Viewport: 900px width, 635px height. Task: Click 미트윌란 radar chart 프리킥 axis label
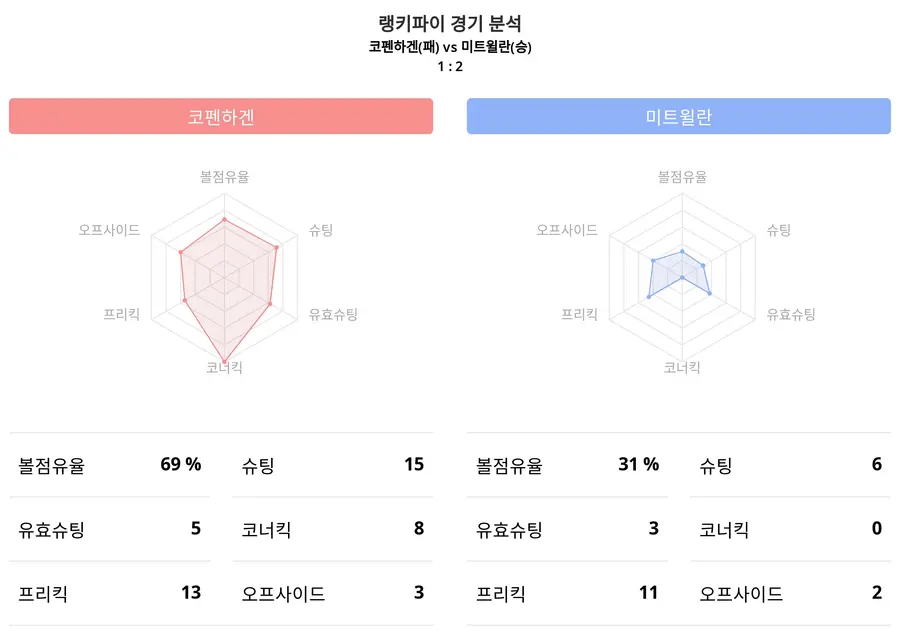pyautogui.click(x=579, y=314)
